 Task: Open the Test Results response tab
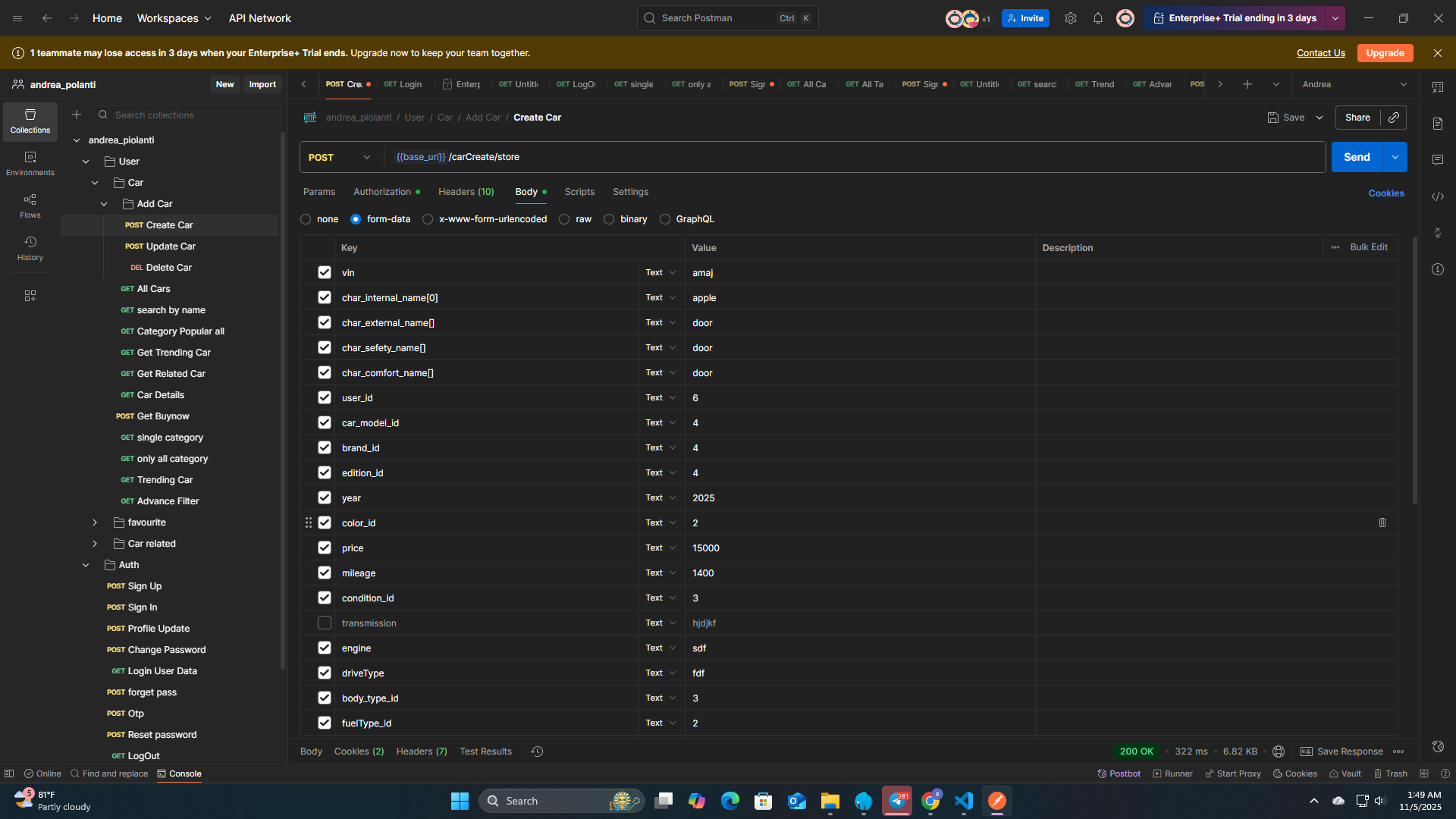(x=486, y=752)
